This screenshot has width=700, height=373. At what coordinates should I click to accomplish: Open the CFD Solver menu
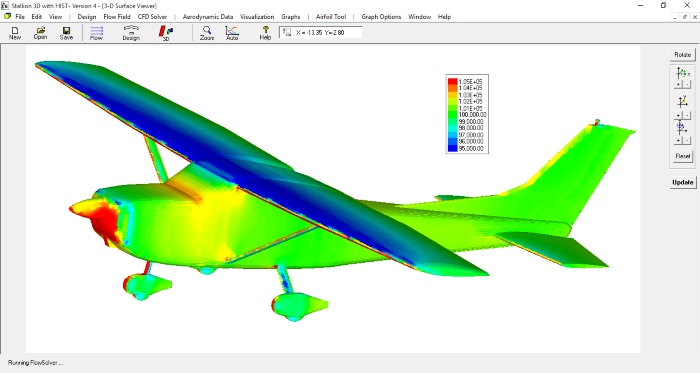pos(152,17)
